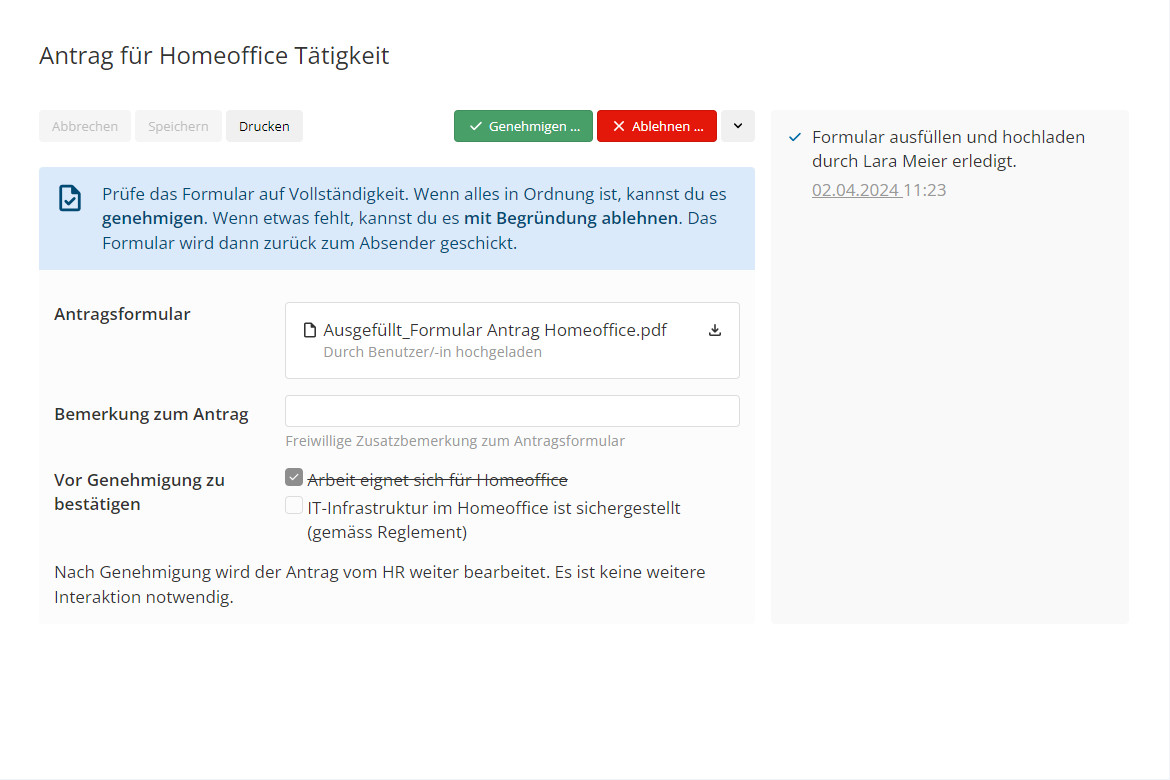This screenshot has width=1170, height=780.
Task: Click the completed-step checkmark beside 'Formular ausfüllen'
Action: pos(795,137)
